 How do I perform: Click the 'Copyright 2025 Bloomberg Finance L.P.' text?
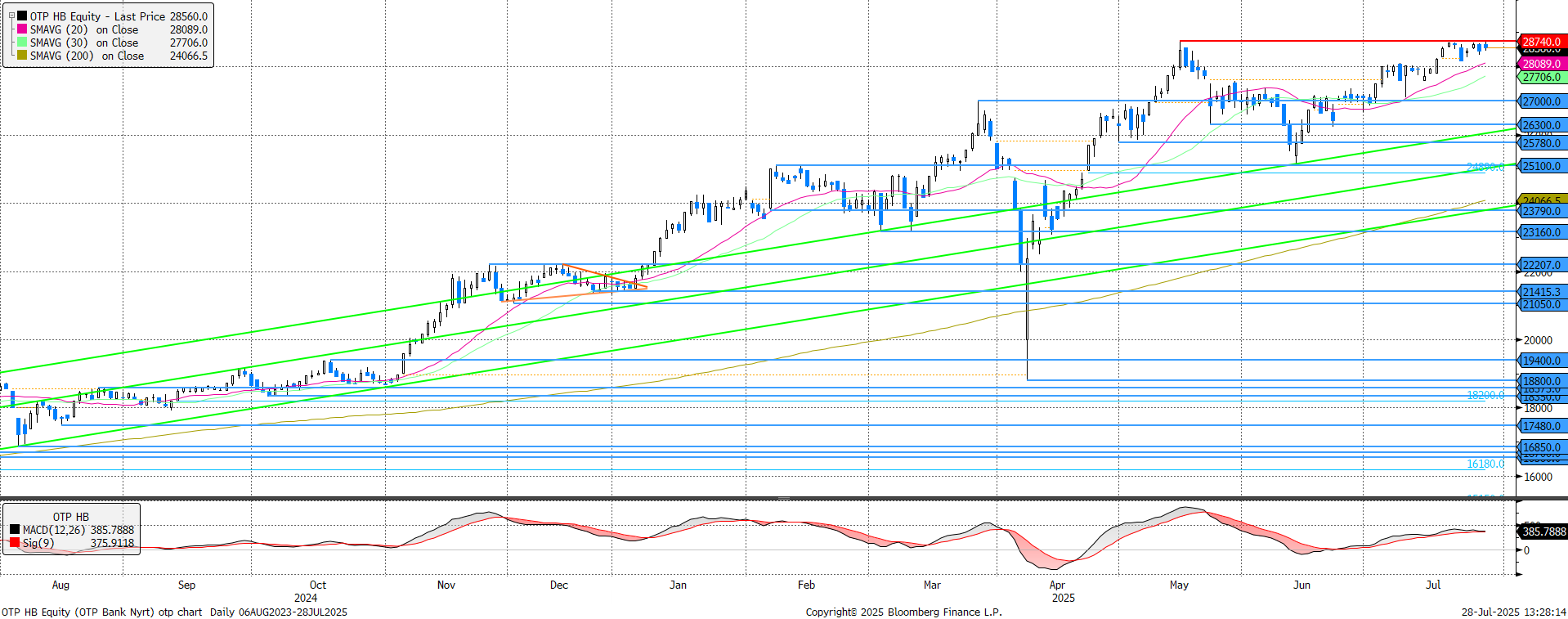coord(903,612)
